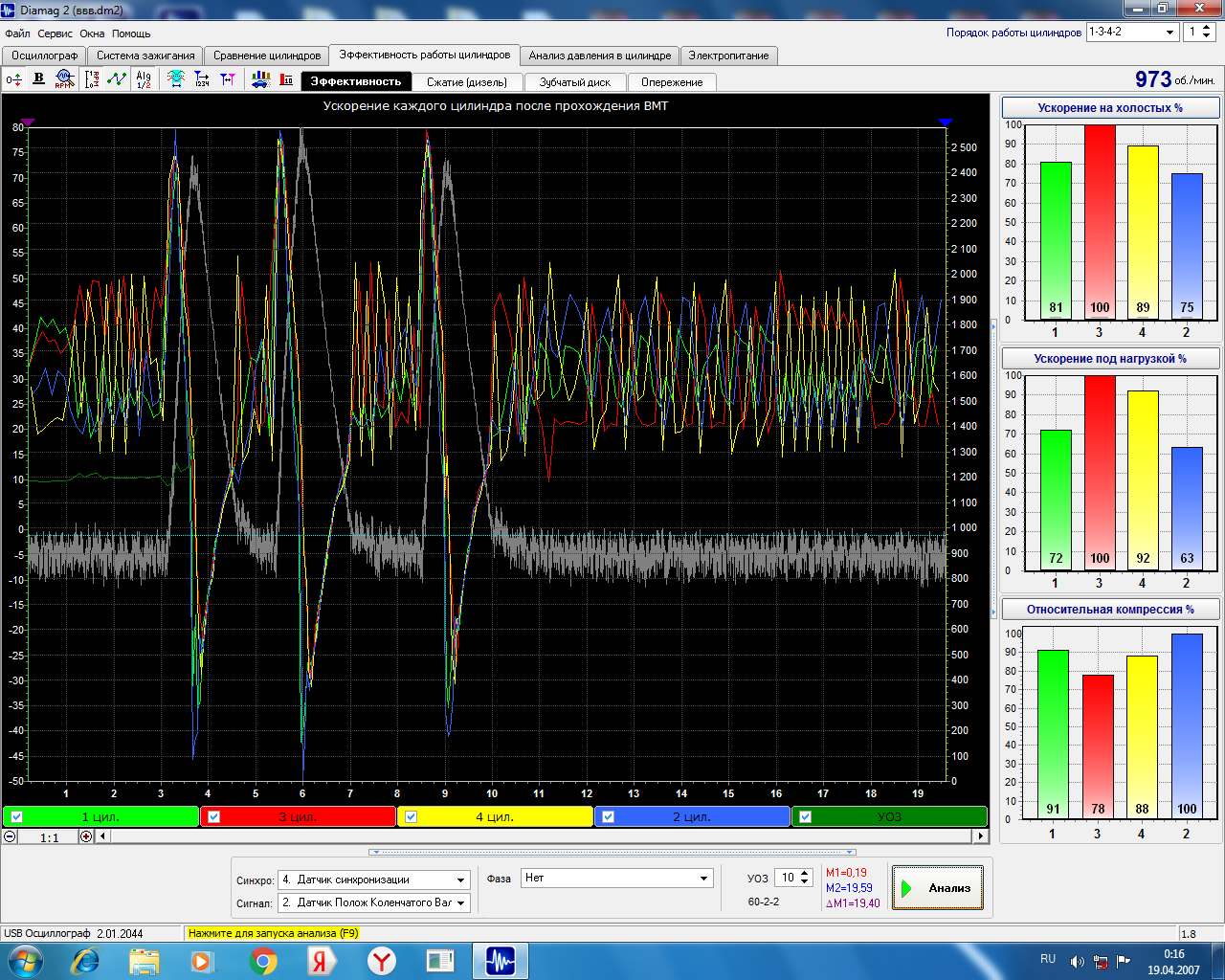Click the Ускорение на холостых % header
This screenshot has width=1225, height=980.
[x=1110, y=108]
